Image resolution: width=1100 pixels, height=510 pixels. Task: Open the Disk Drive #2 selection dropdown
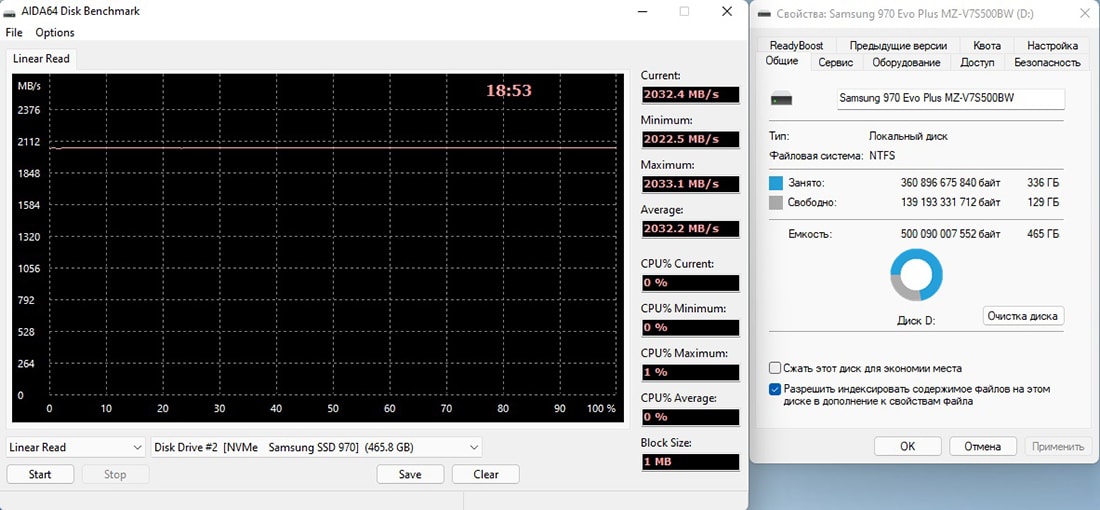click(316, 447)
